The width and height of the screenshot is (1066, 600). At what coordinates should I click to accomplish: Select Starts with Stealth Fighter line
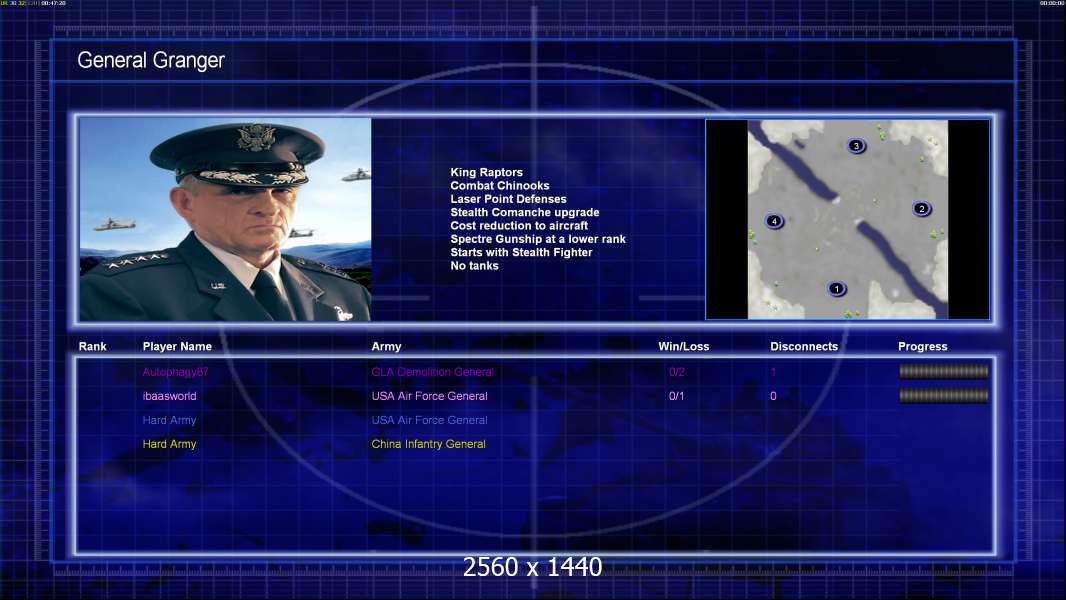pos(521,252)
